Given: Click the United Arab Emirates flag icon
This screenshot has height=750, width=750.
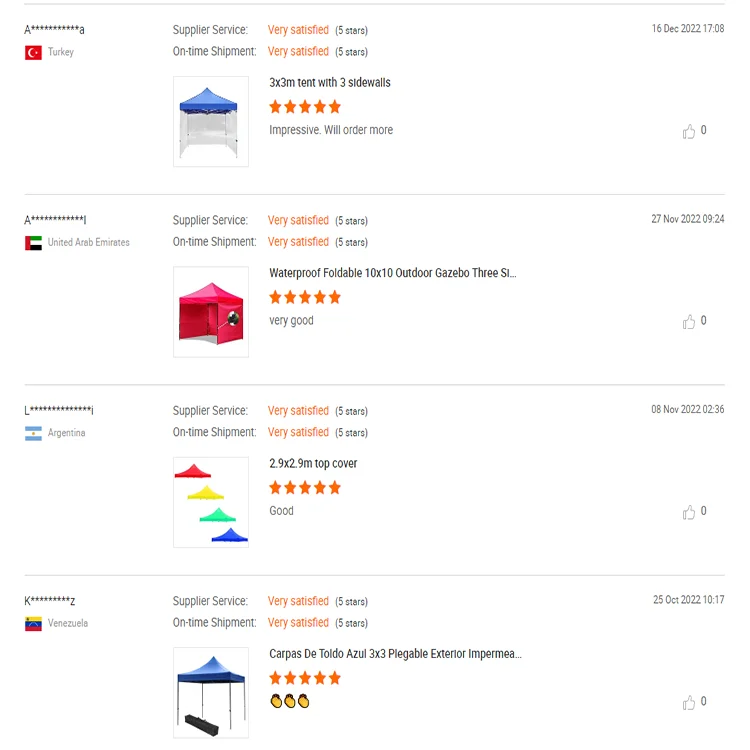Looking at the screenshot, I should (33, 243).
